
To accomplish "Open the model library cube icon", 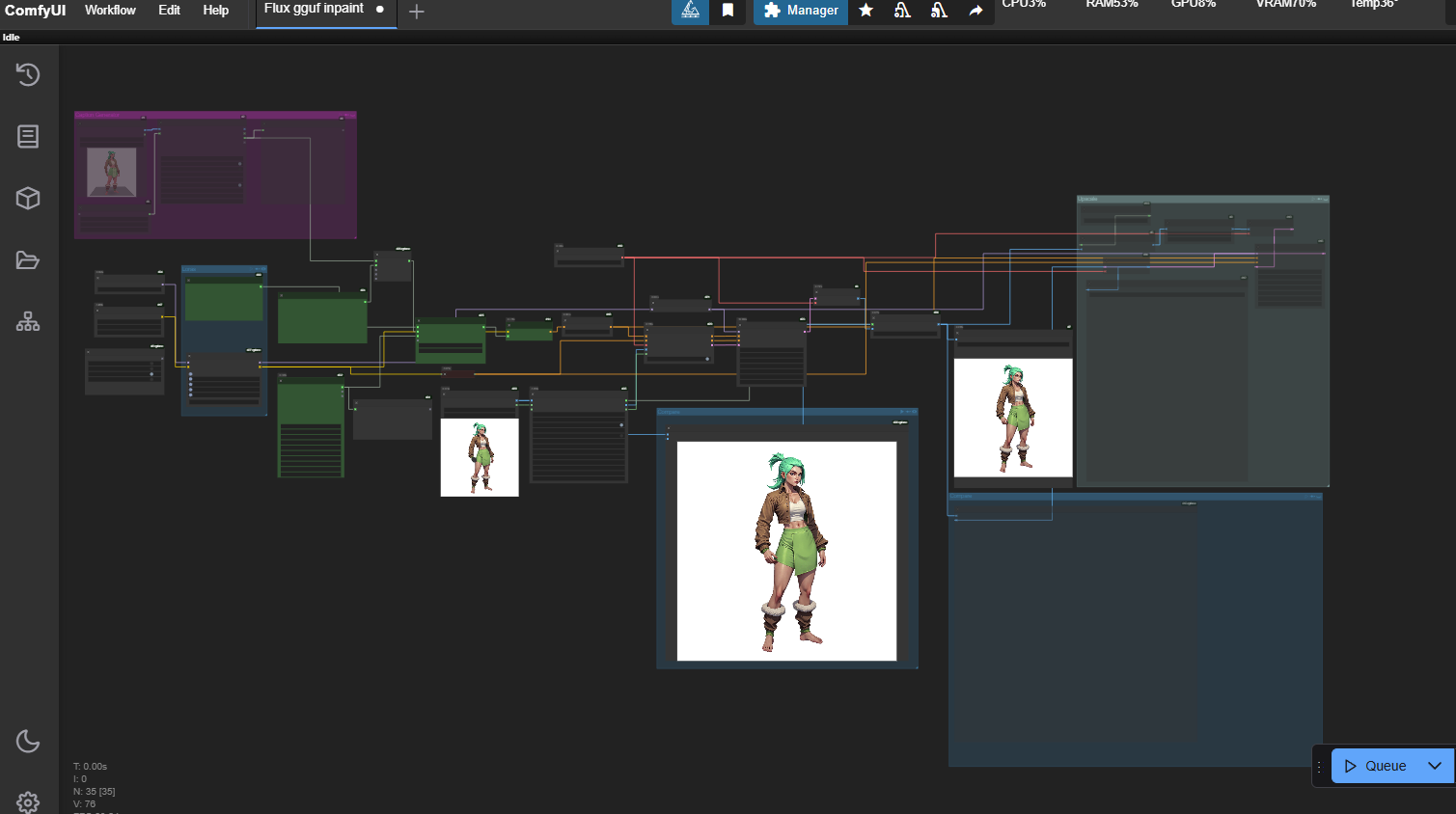I will point(28,198).
